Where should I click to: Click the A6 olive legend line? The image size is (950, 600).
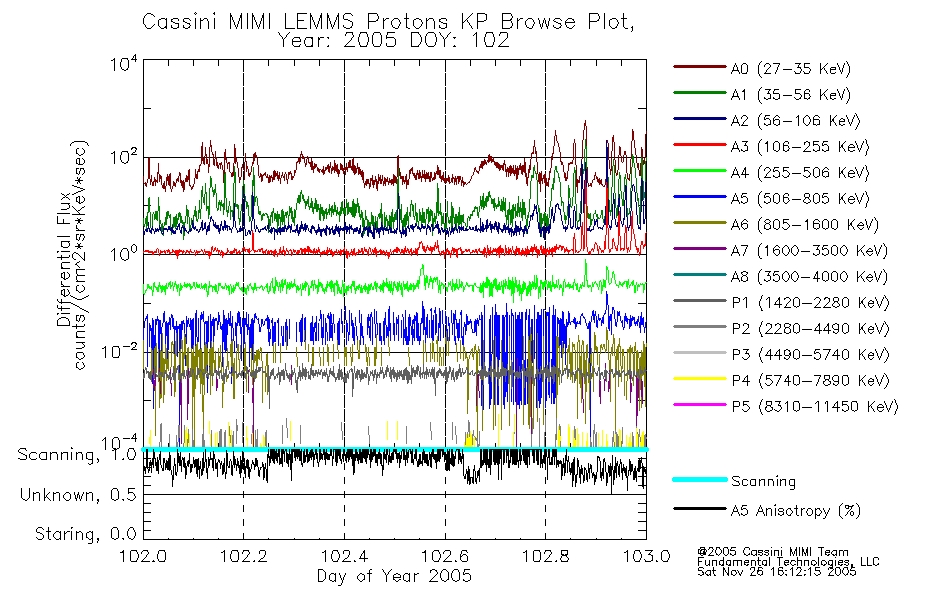tap(700, 223)
